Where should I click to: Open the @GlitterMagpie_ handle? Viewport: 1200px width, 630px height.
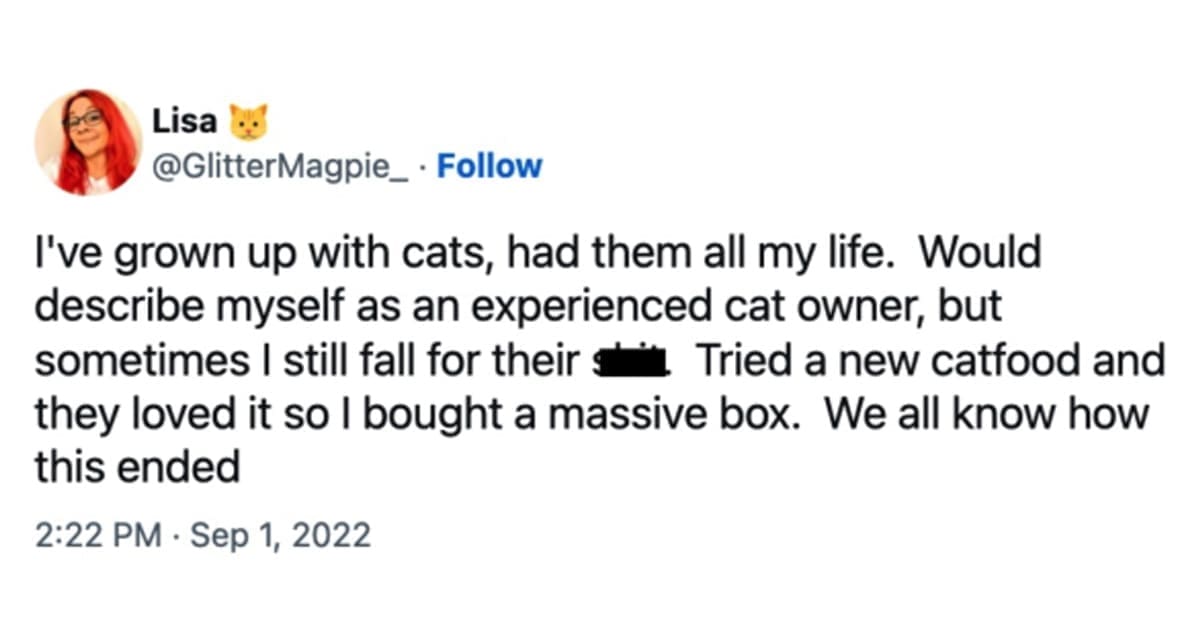pos(280,166)
